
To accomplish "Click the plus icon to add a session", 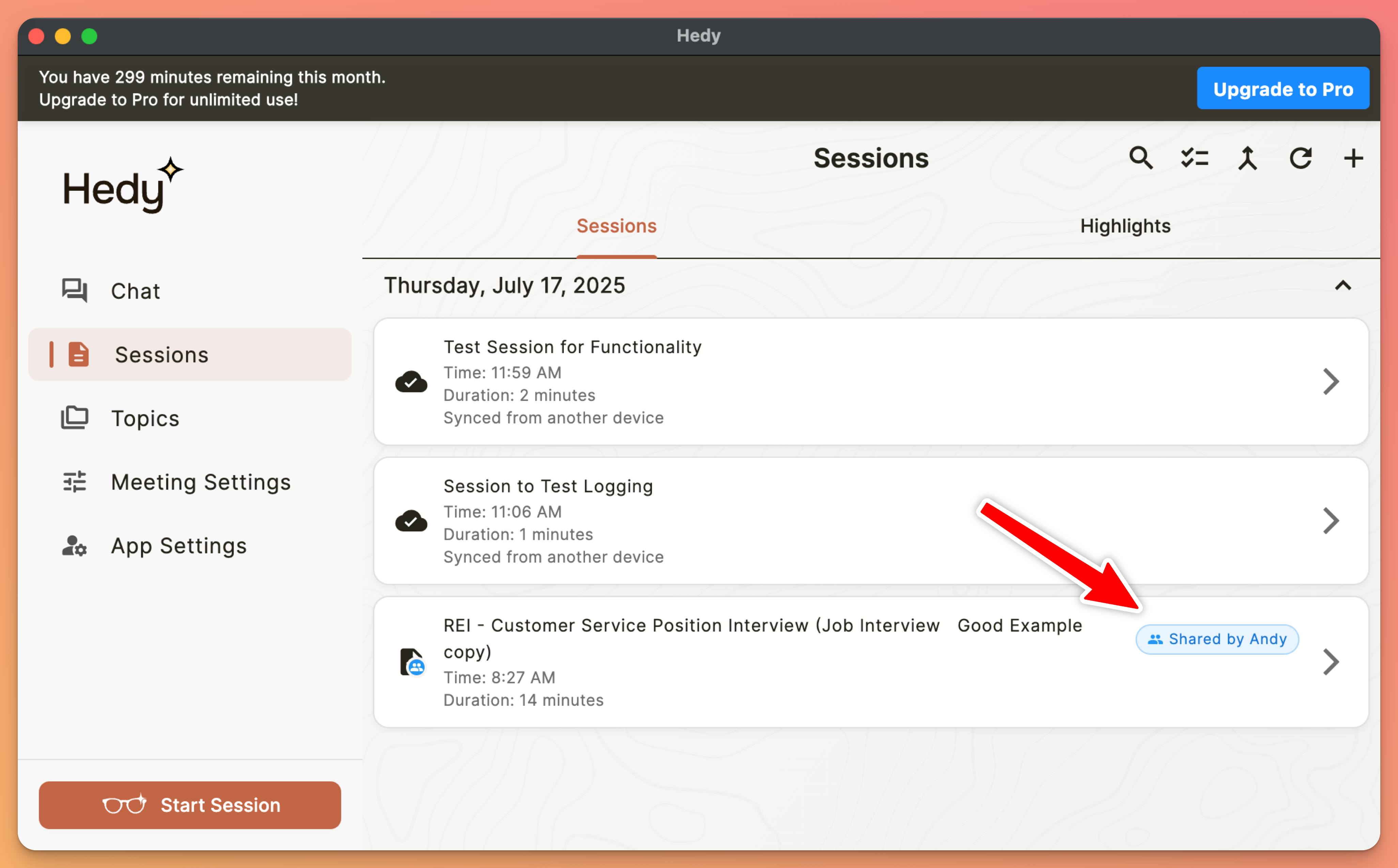I will pyautogui.click(x=1353, y=158).
